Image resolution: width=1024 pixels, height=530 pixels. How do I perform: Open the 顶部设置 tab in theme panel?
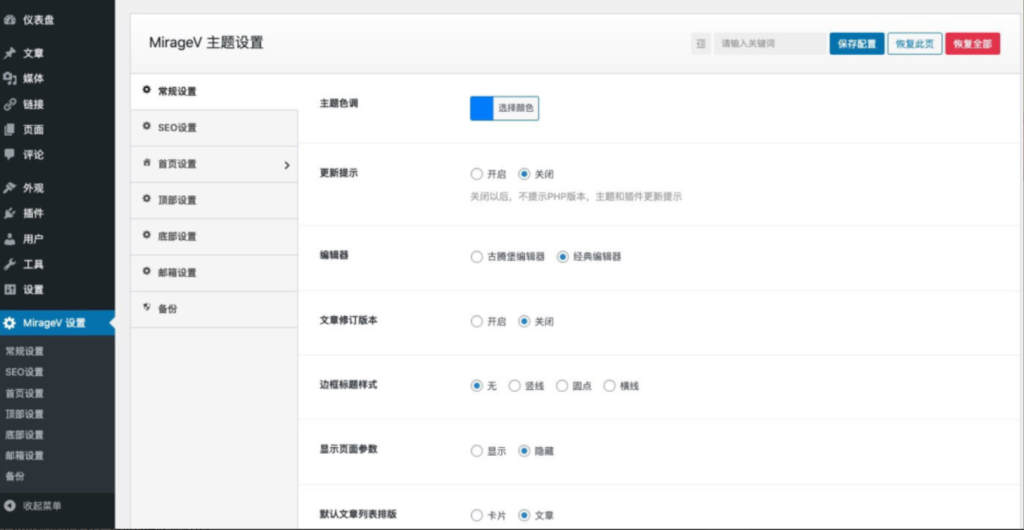214,200
